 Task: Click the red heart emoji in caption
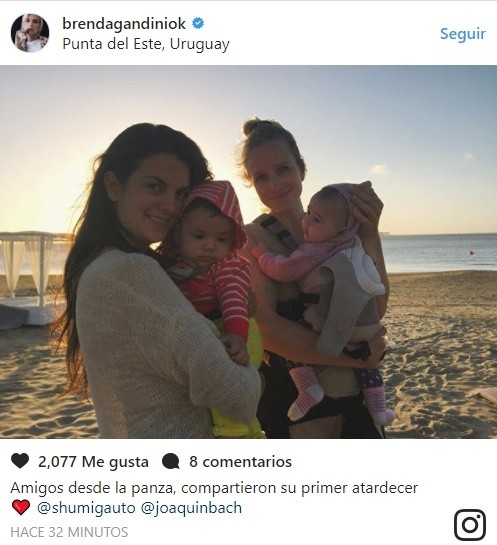pos(21,507)
